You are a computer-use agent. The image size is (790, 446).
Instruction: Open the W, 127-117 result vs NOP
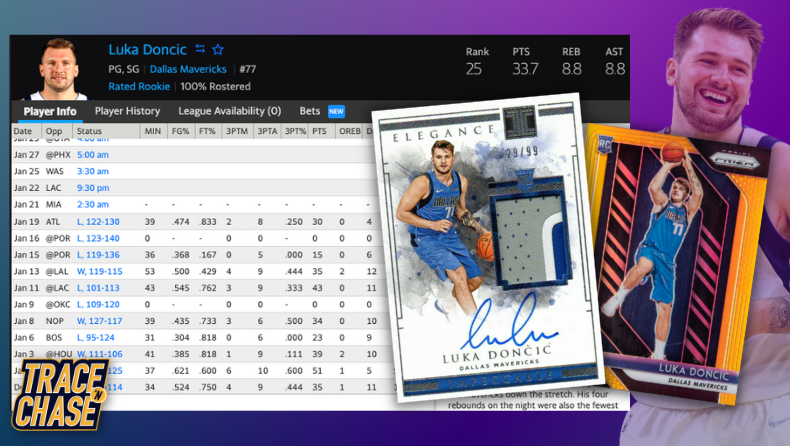point(98,320)
